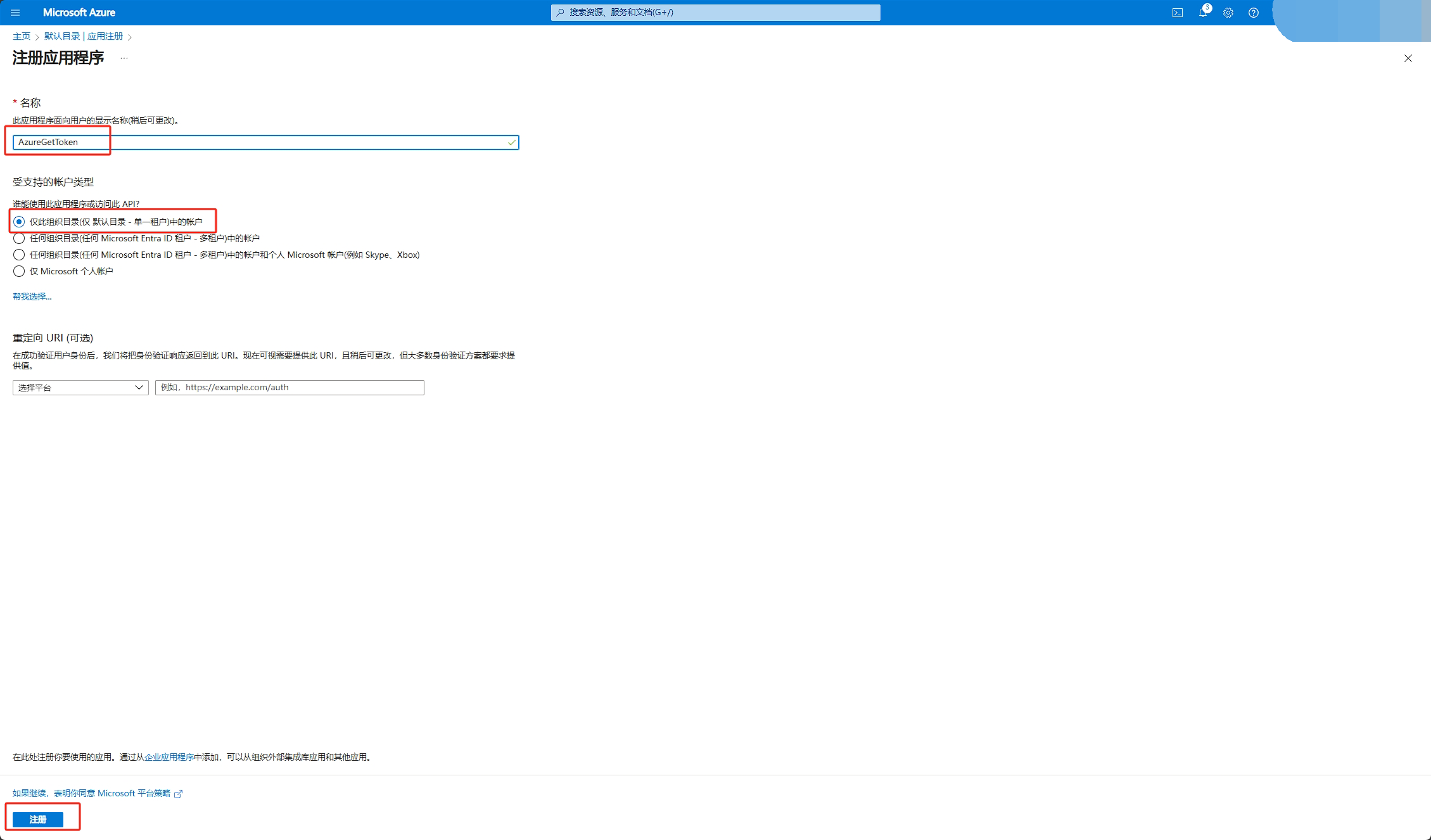Open the hamburger portal menu
Image resolution: width=1431 pixels, height=840 pixels.
click(x=15, y=13)
